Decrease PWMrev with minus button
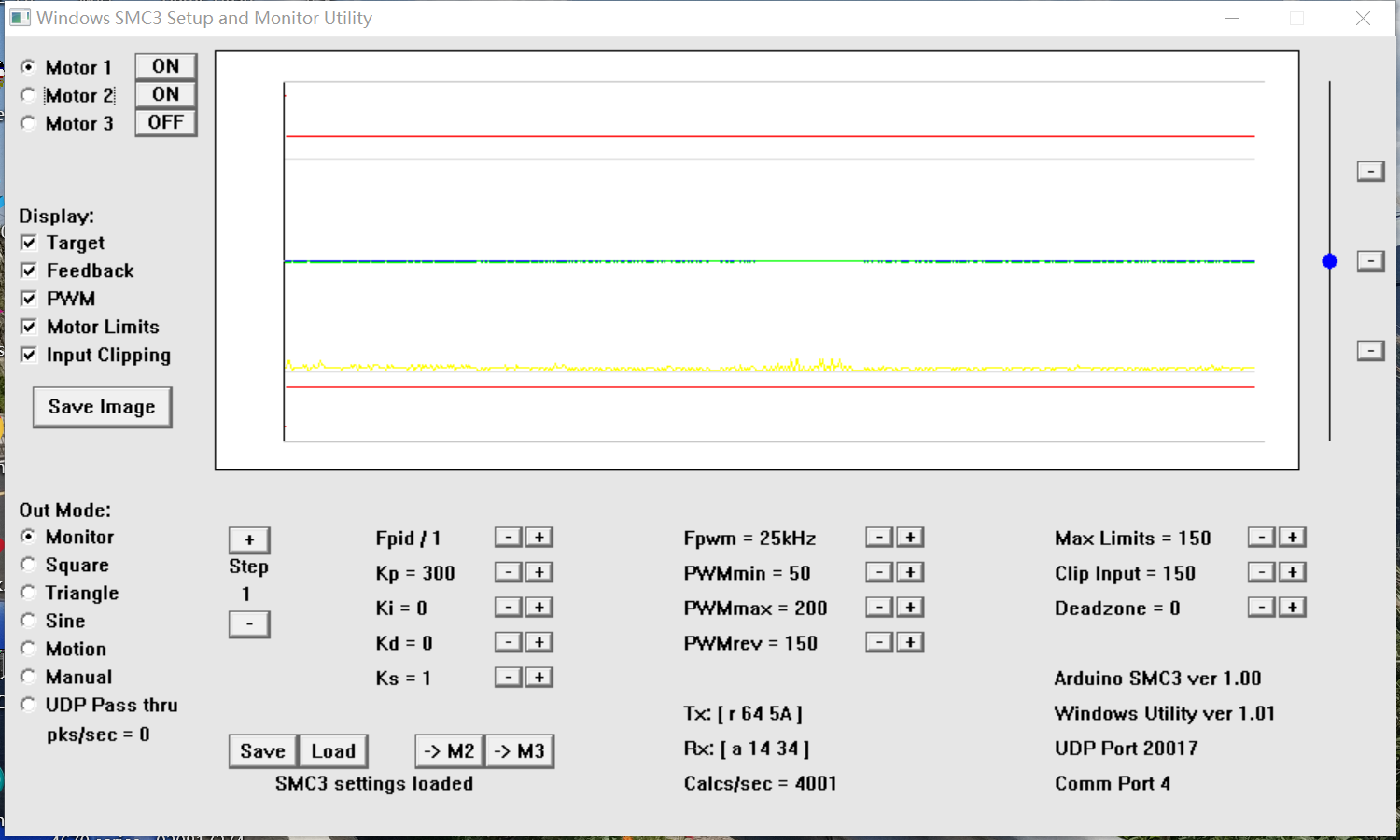 tap(879, 642)
